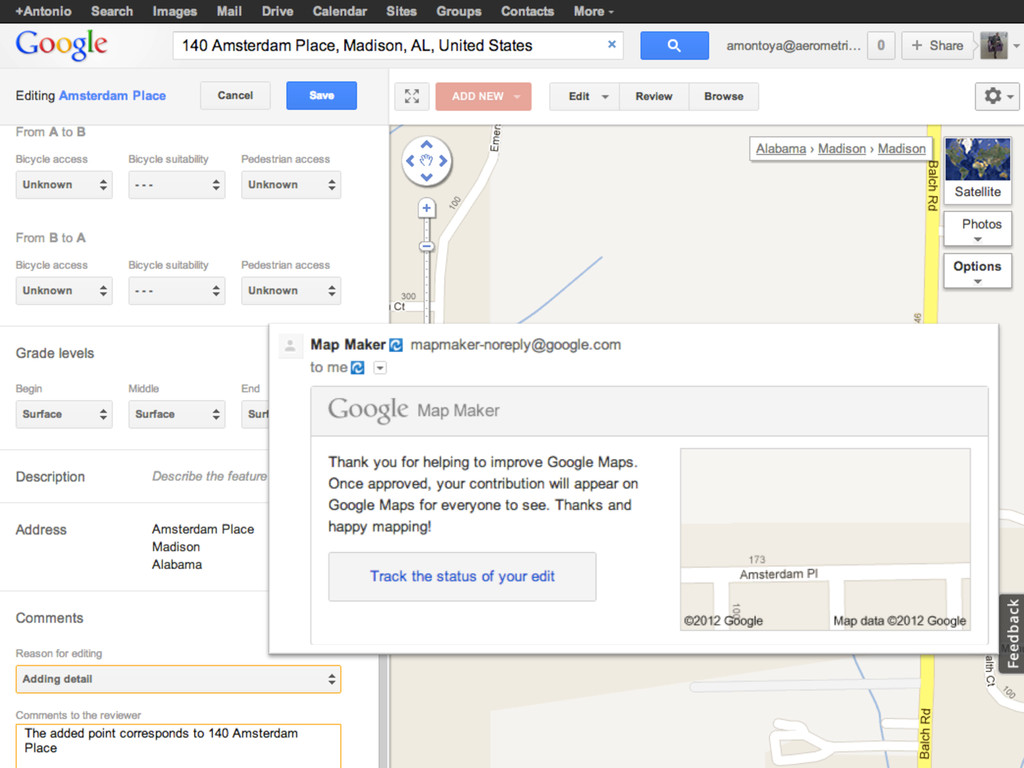This screenshot has height=768, width=1024.
Task: Open Groups in the top bar
Action: [x=458, y=11]
